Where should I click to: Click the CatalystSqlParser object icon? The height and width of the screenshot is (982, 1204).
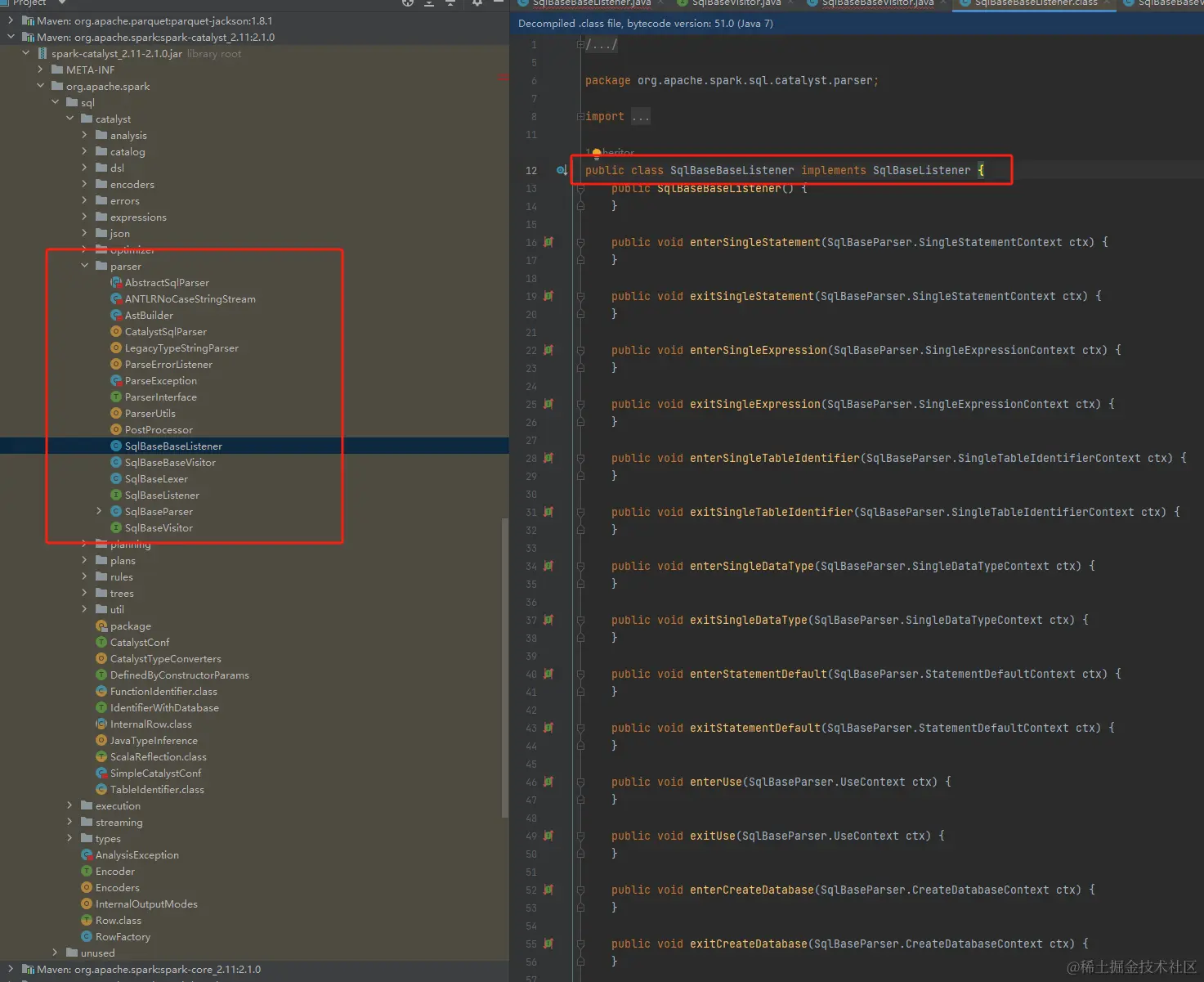click(116, 332)
